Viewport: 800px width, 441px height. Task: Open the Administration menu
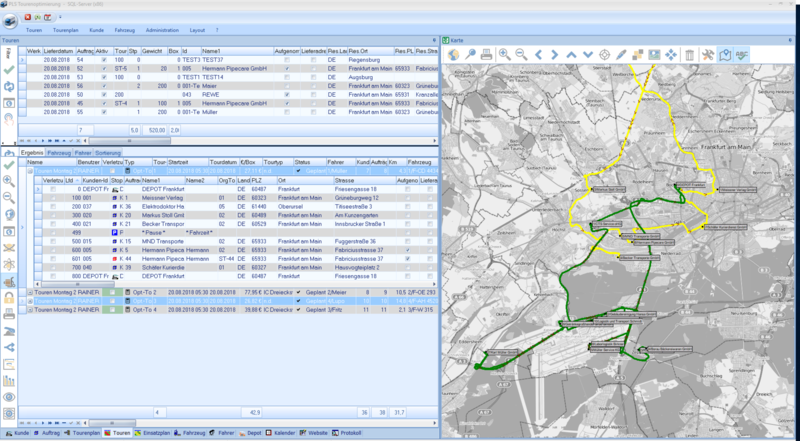pos(163,30)
